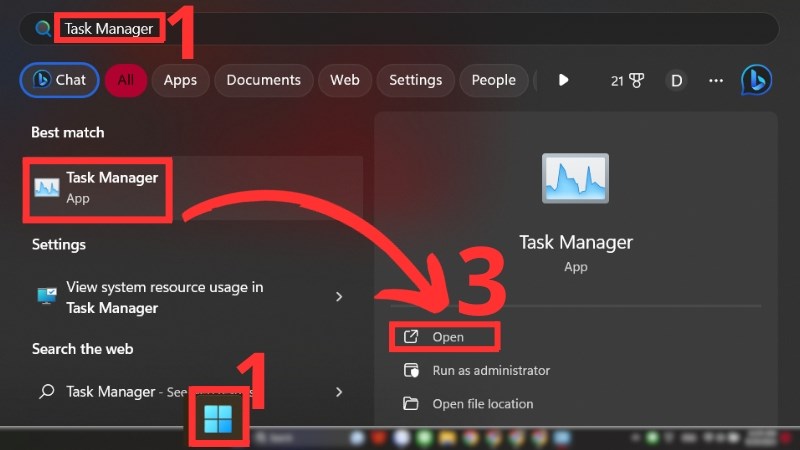Switch to the People filter tab

click(x=493, y=80)
